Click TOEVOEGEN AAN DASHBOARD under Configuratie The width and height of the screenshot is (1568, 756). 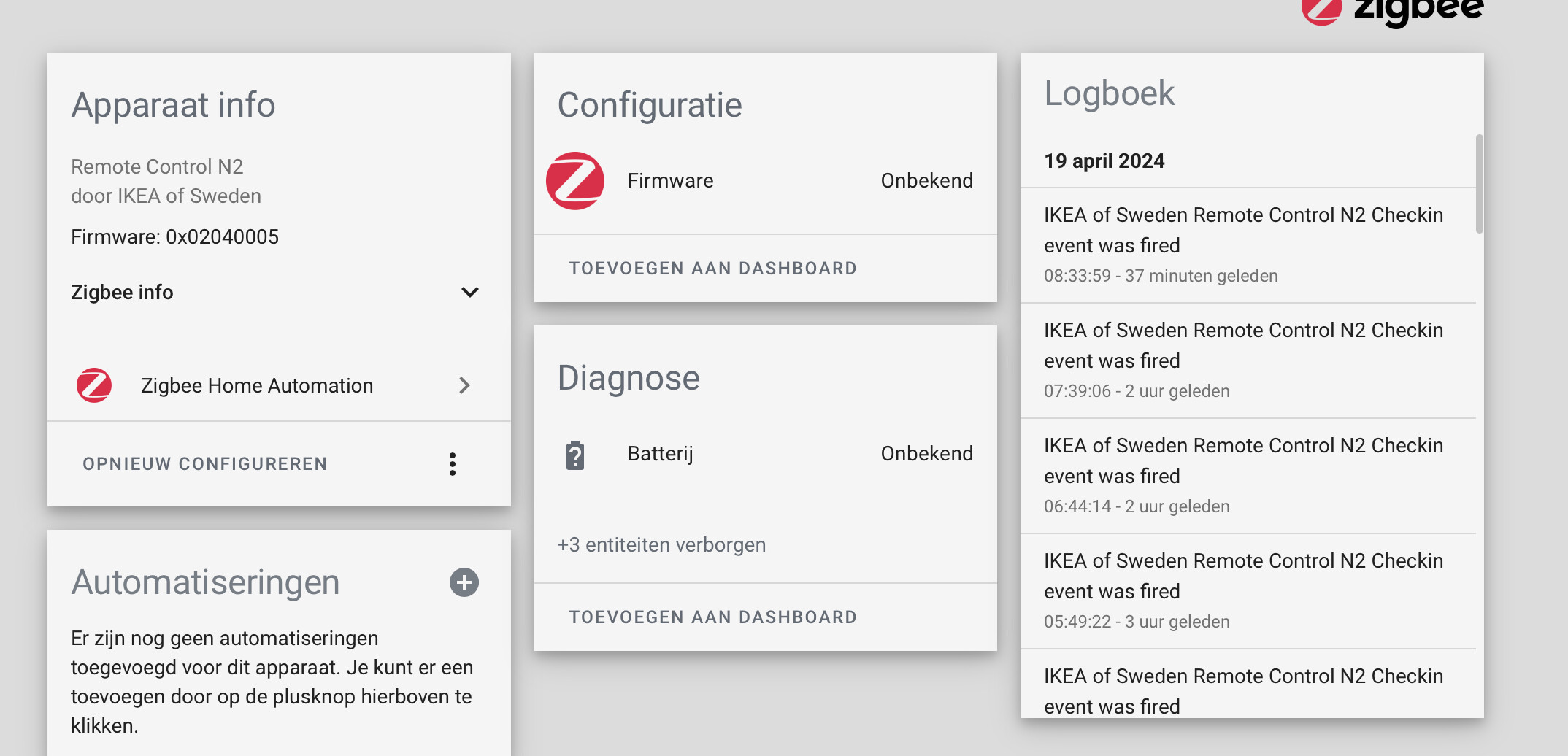(x=713, y=268)
